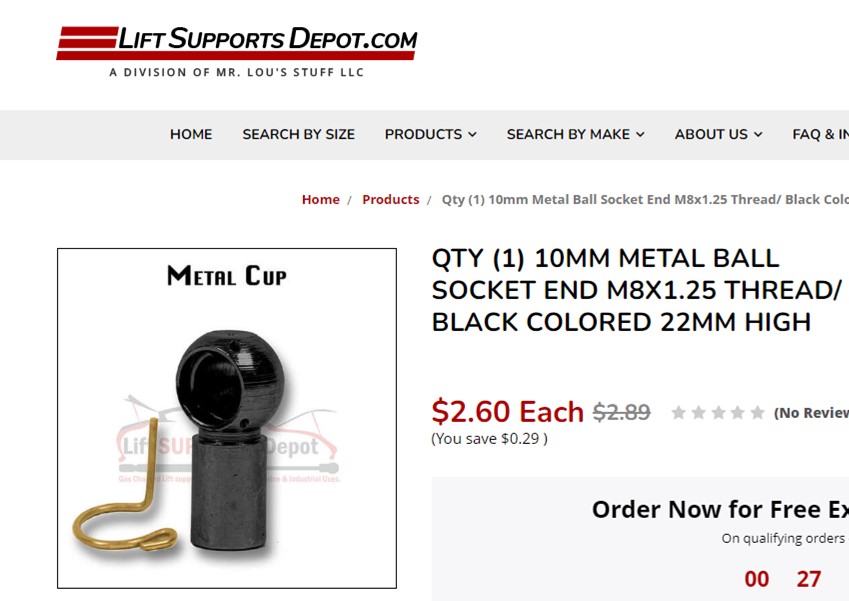Click the $2.60 Each sale price
The height and width of the screenshot is (601, 849).
pos(507,411)
